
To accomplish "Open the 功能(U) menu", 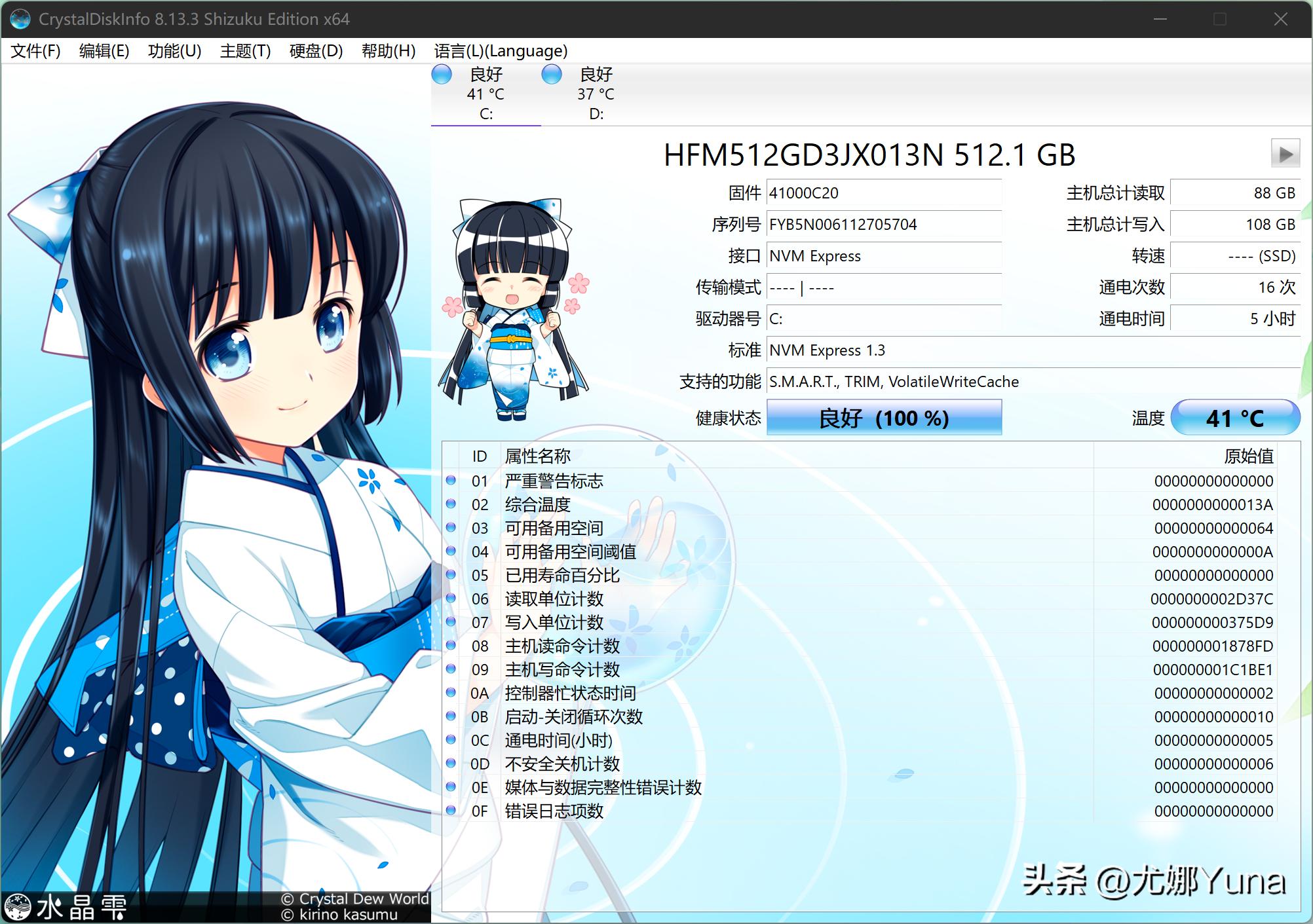I will 174,50.
